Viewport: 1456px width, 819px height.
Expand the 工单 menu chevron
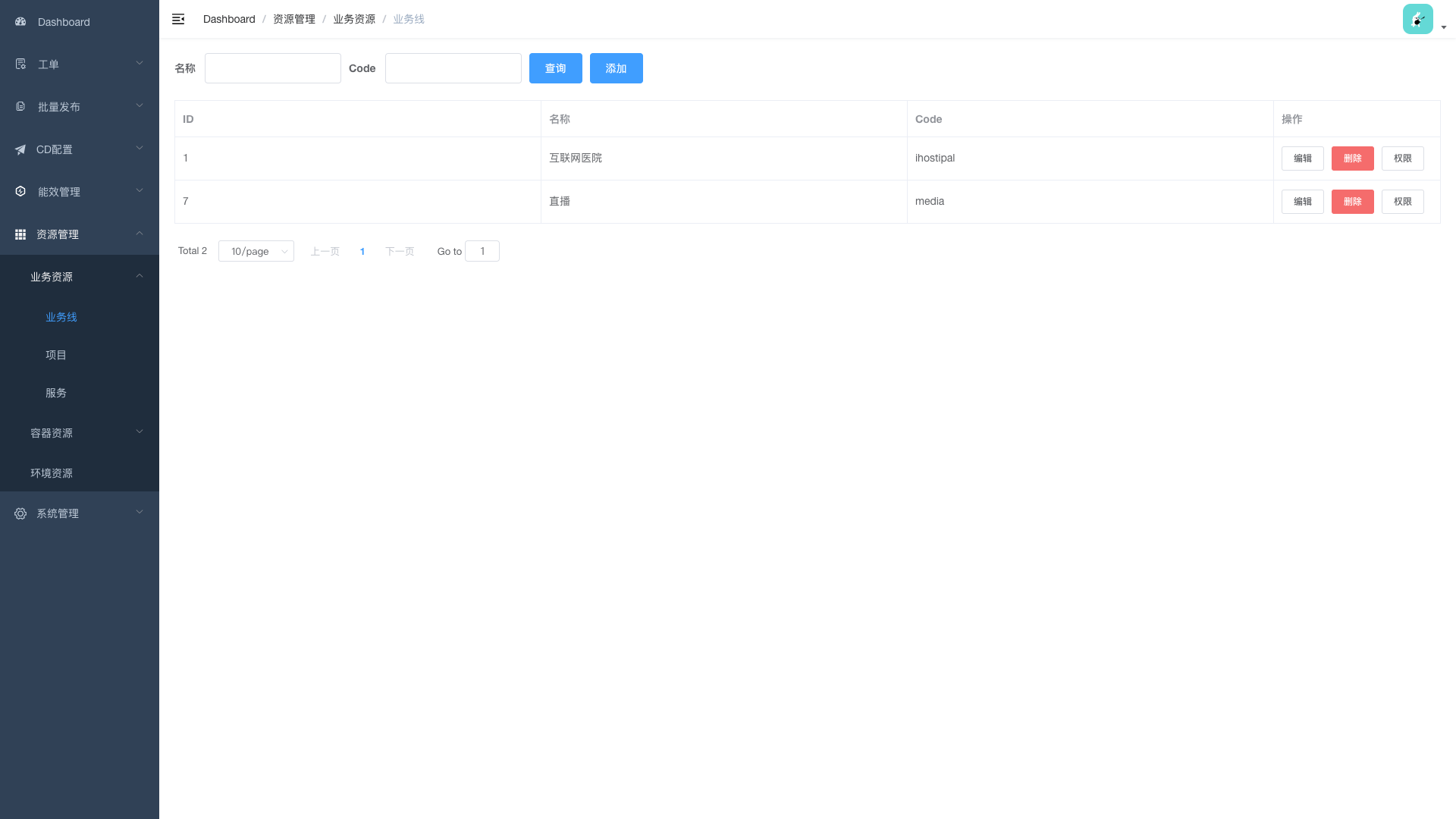click(x=140, y=63)
